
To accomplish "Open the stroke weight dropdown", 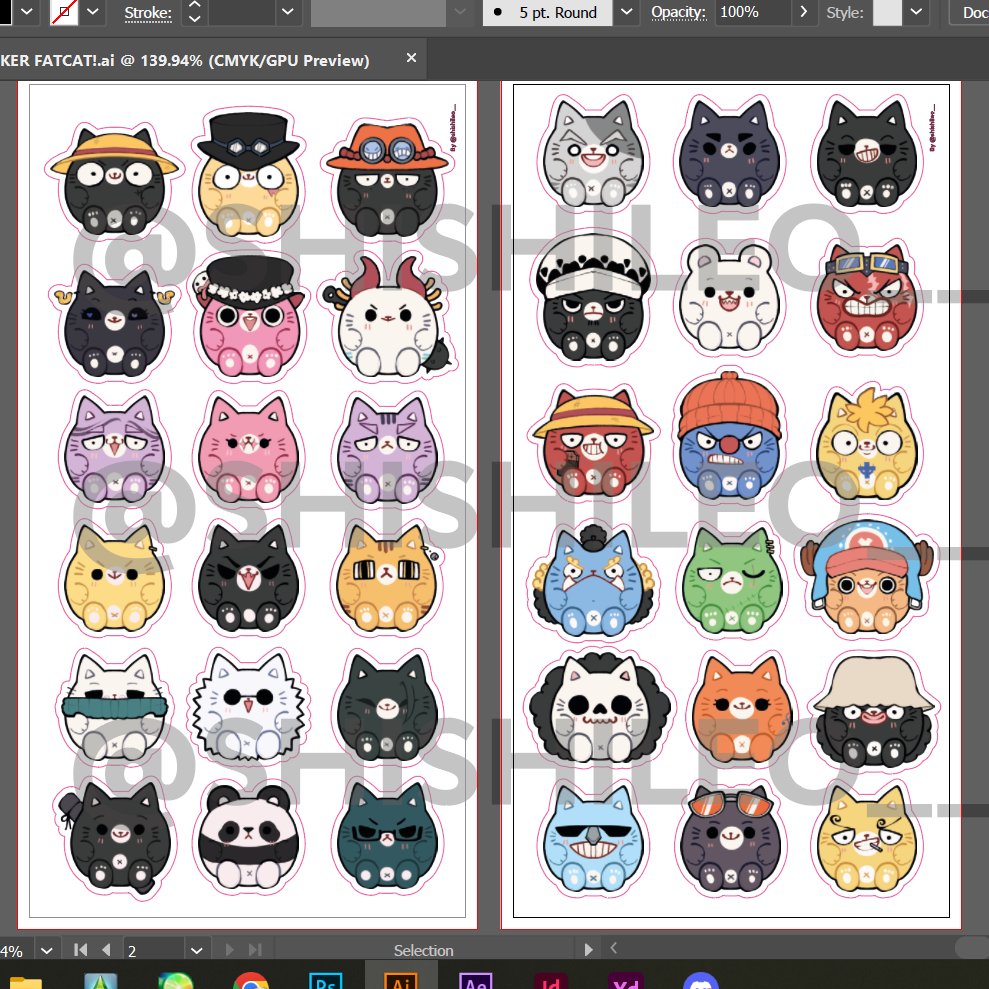I will coord(288,11).
